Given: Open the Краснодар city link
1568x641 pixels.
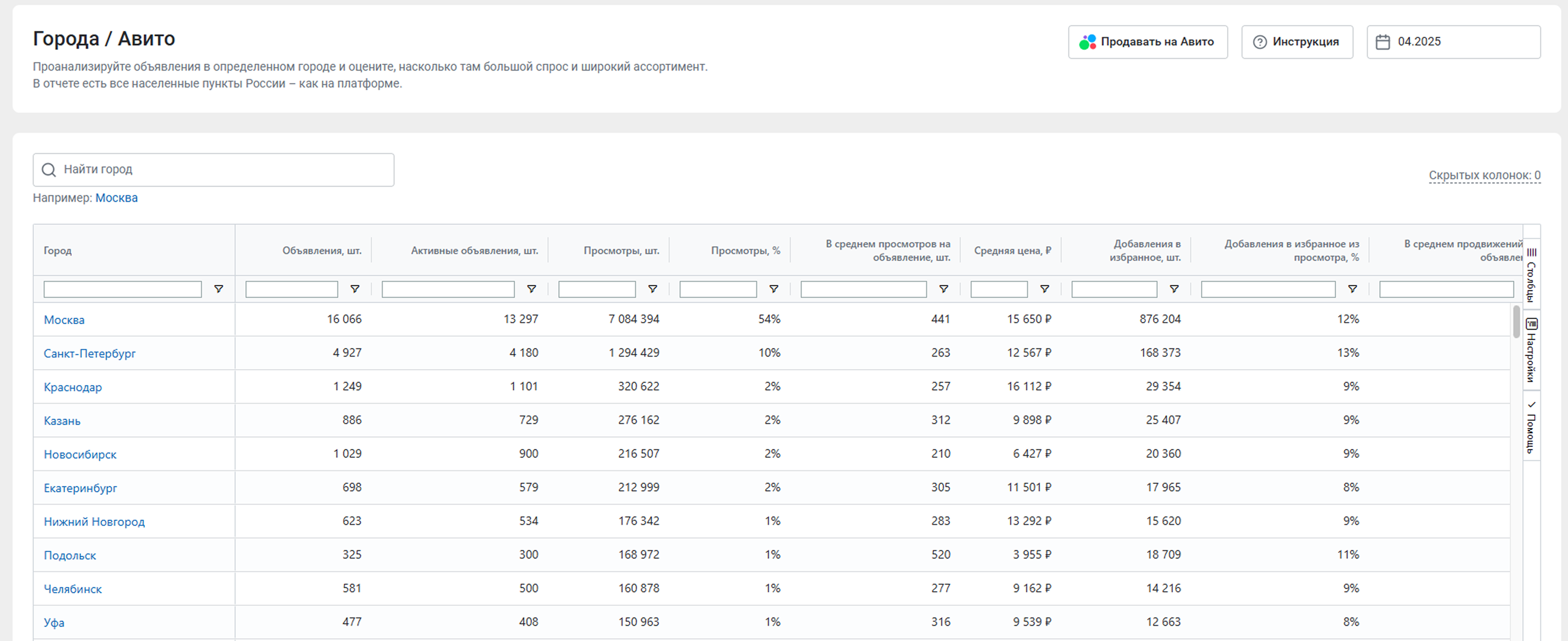Looking at the screenshot, I should [x=72, y=387].
